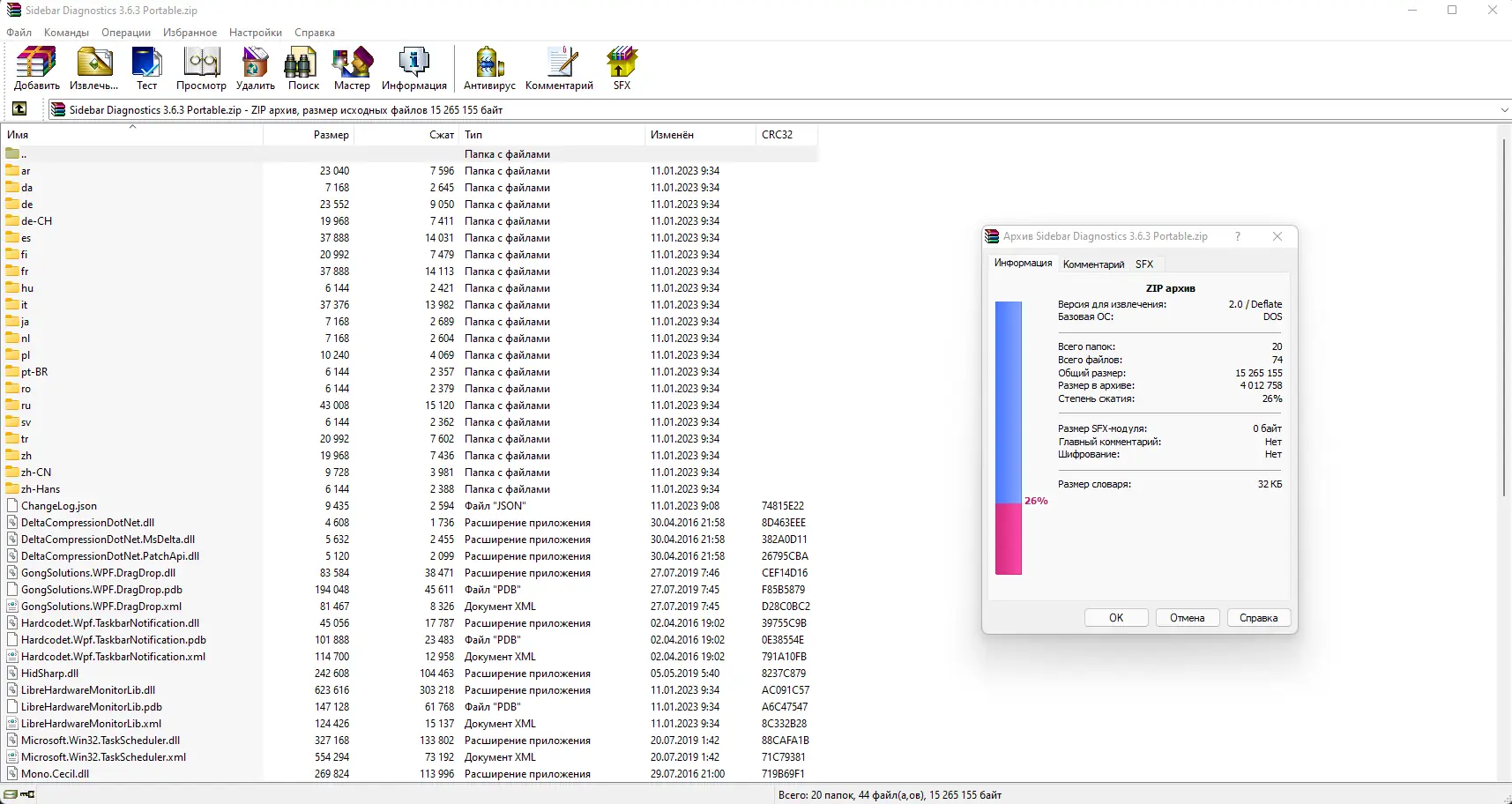
Task: Open the Избранное menu
Action: coord(190,33)
